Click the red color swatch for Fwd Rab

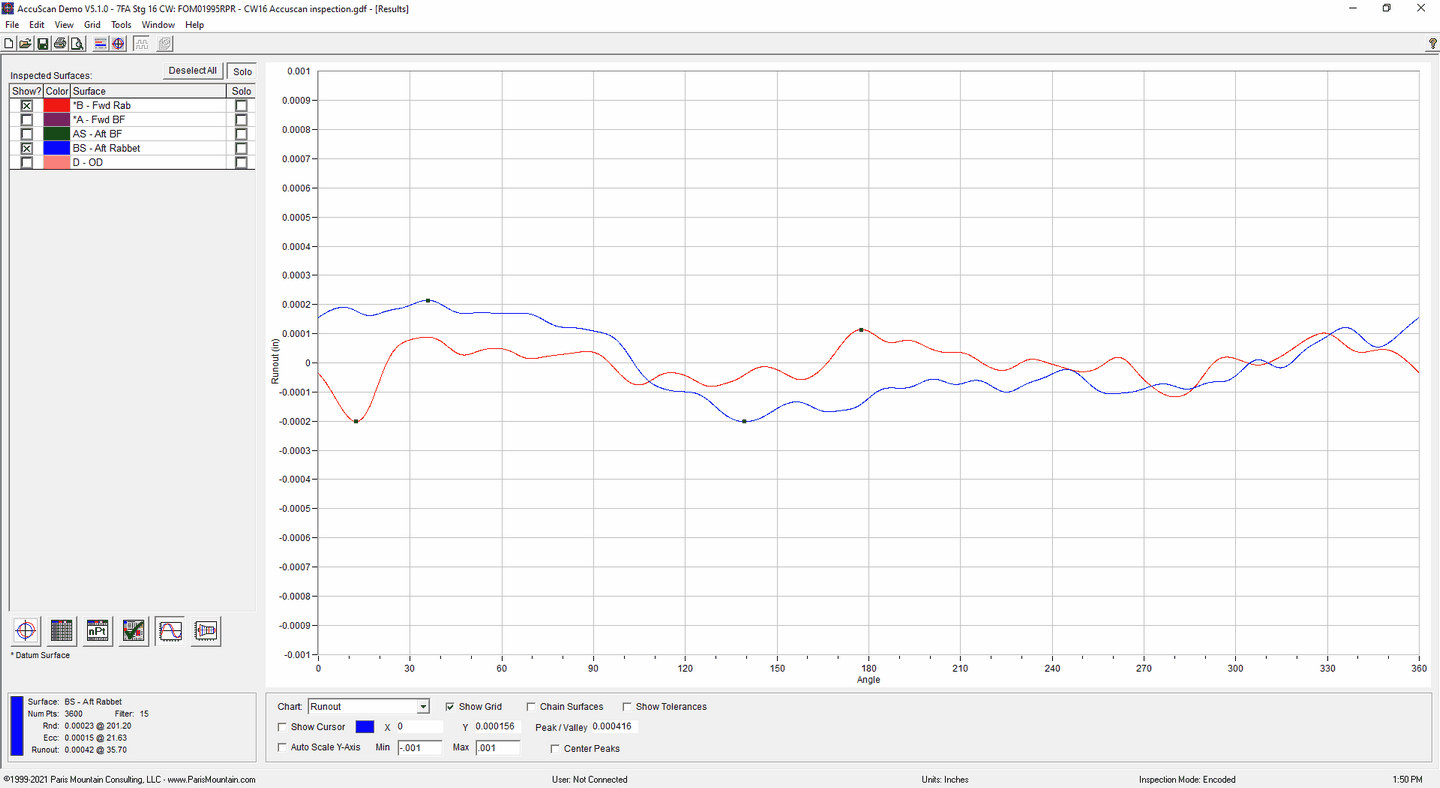pyautogui.click(x=57, y=105)
